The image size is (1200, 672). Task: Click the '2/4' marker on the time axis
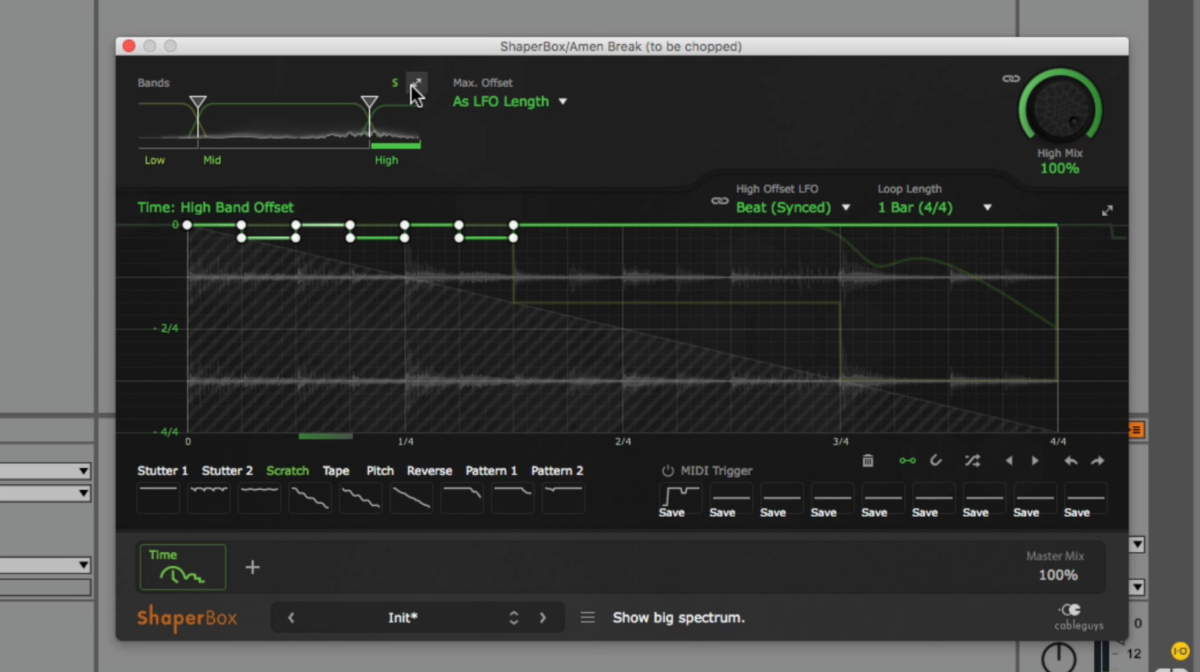623,441
